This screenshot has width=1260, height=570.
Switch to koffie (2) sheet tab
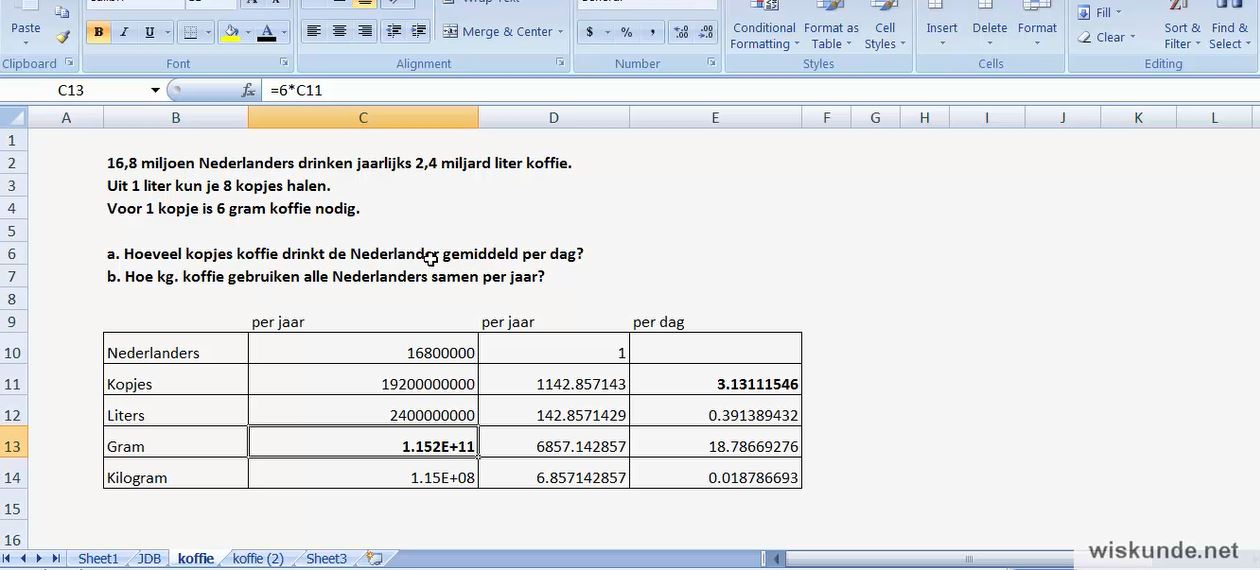[x=258, y=559]
